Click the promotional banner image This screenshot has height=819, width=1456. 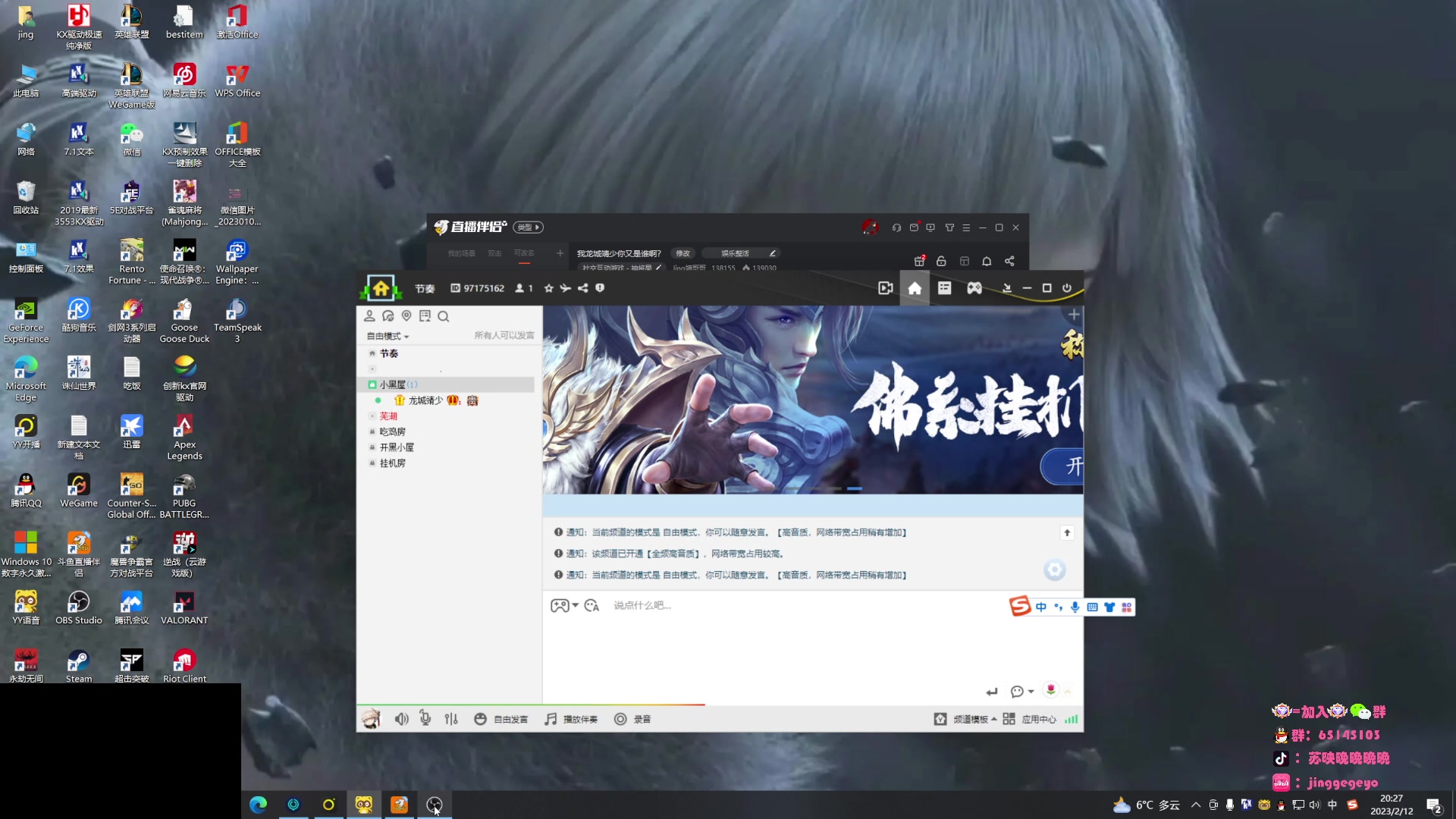click(812, 400)
